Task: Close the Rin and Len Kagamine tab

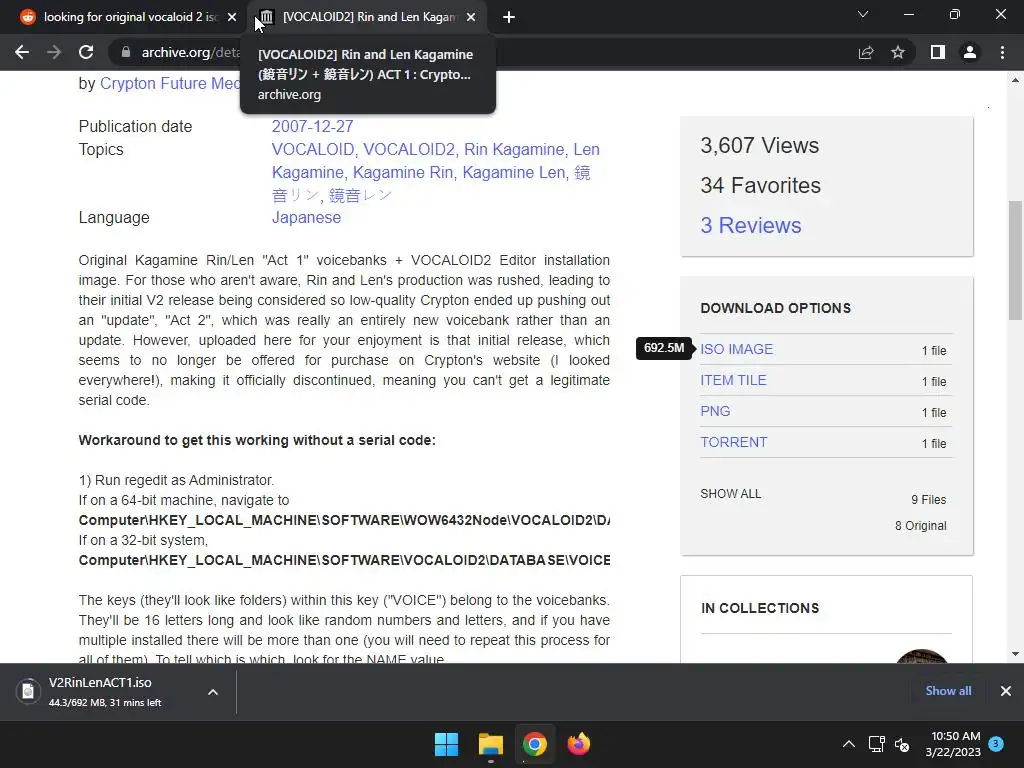Action: pyautogui.click(x=471, y=17)
